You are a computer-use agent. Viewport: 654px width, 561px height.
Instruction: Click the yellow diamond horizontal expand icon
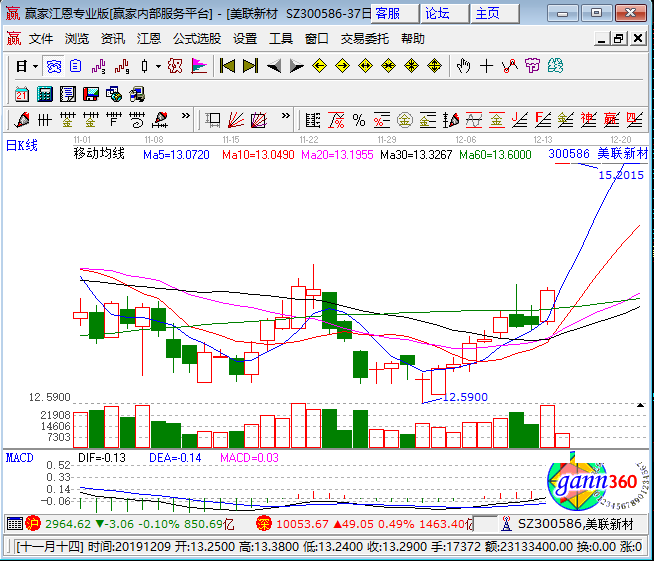pyautogui.click(x=365, y=66)
